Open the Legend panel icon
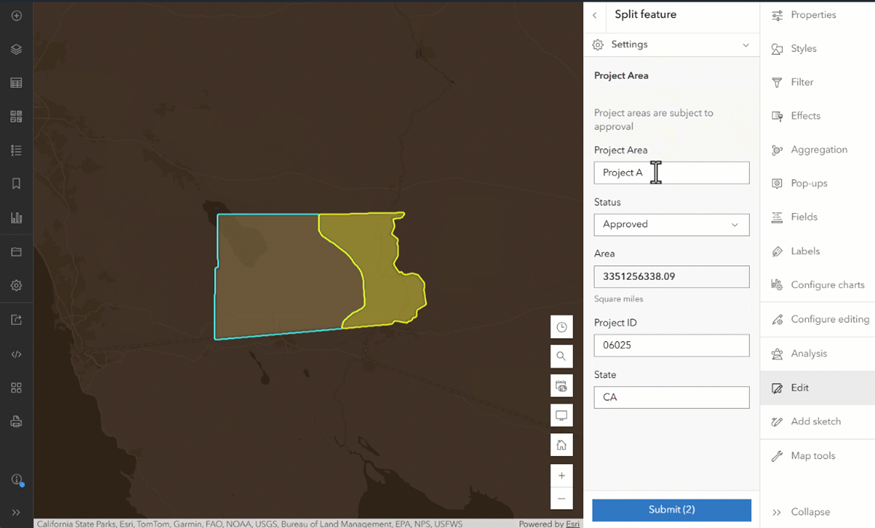 [16, 150]
